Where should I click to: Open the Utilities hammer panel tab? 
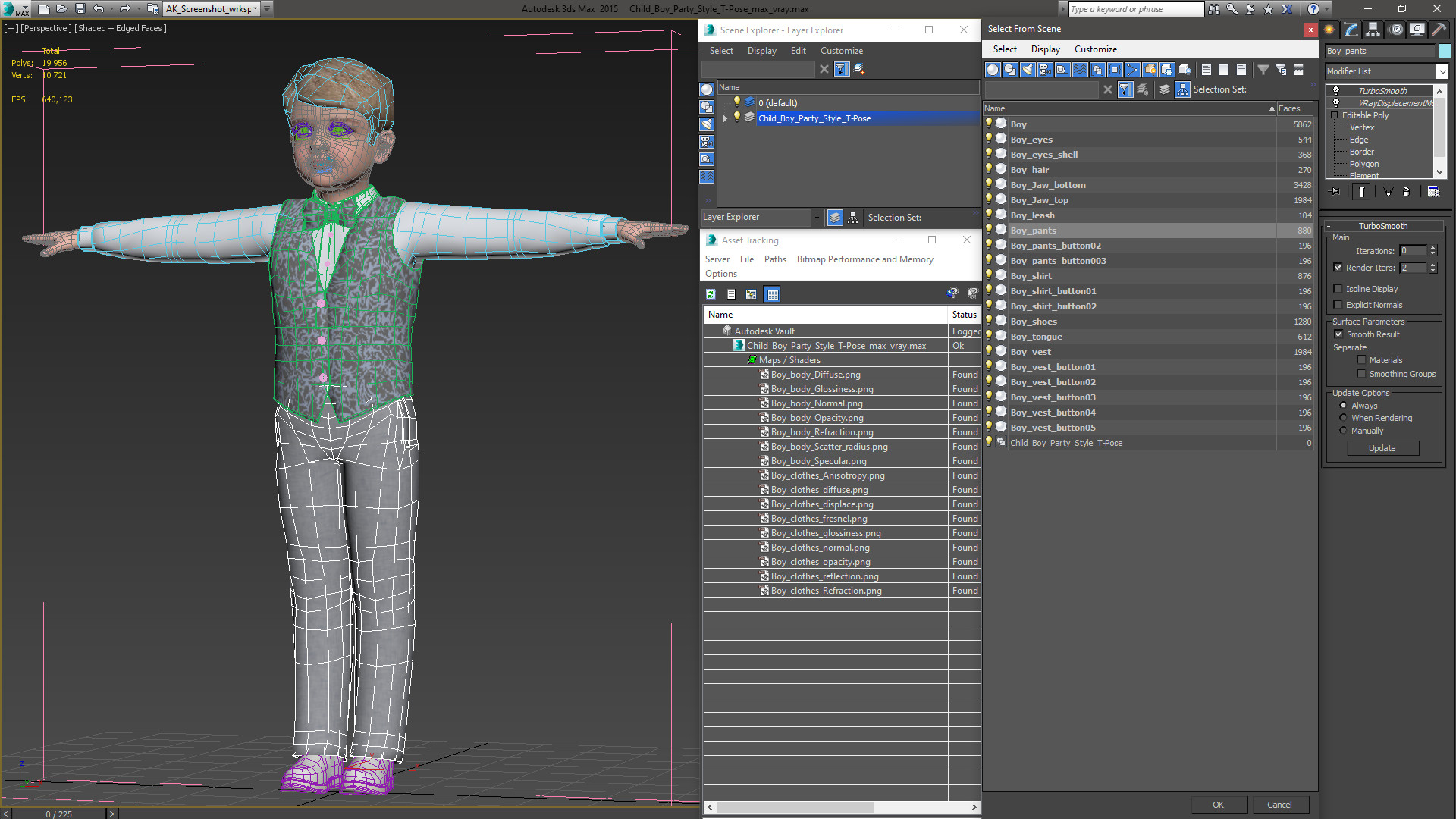(x=1439, y=30)
